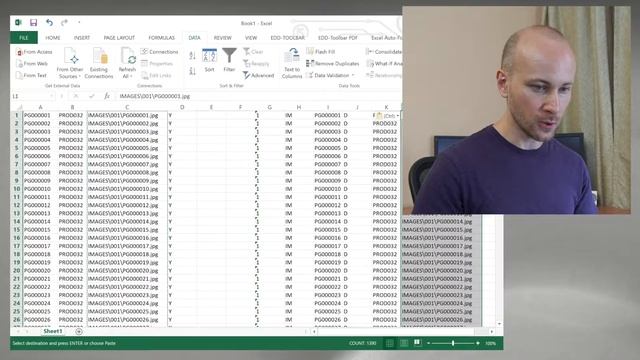Confirm formula bar entry with checkmark
The height and width of the screenshot is (360, 640).
point(92,96)
